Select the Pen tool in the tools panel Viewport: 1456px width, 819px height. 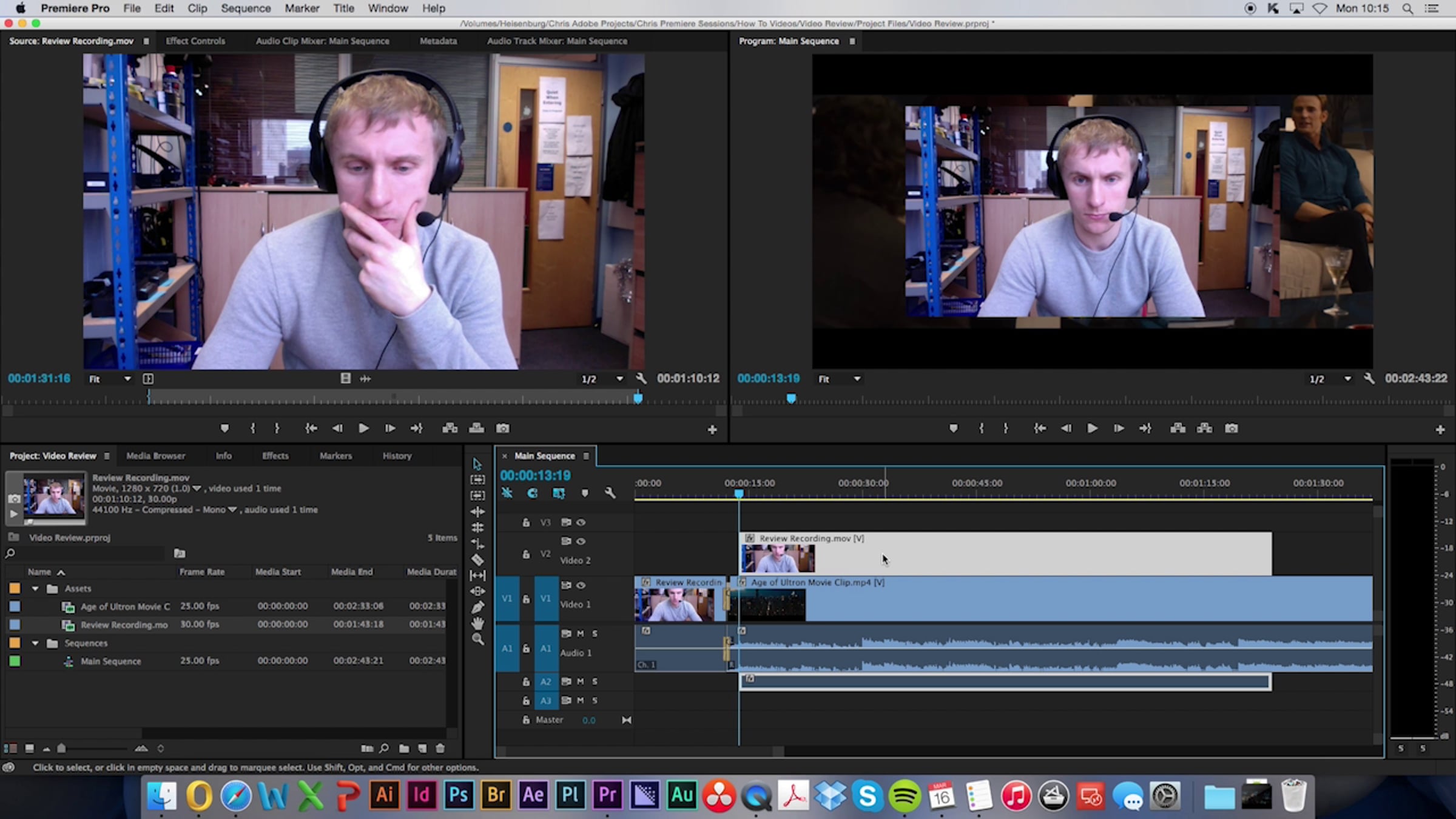pos(477,607)
